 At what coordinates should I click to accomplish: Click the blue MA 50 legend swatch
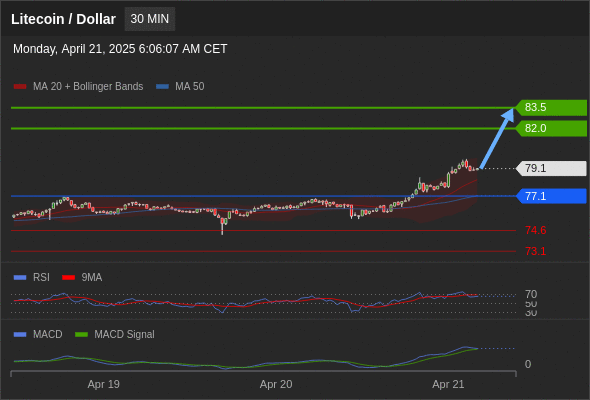click(x=163, y=87)
